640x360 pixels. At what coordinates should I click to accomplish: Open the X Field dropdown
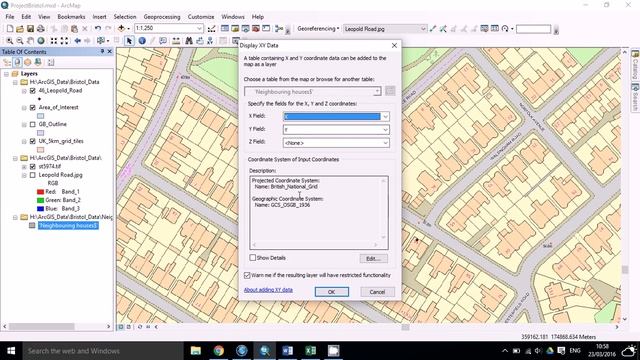click(385, 117)
